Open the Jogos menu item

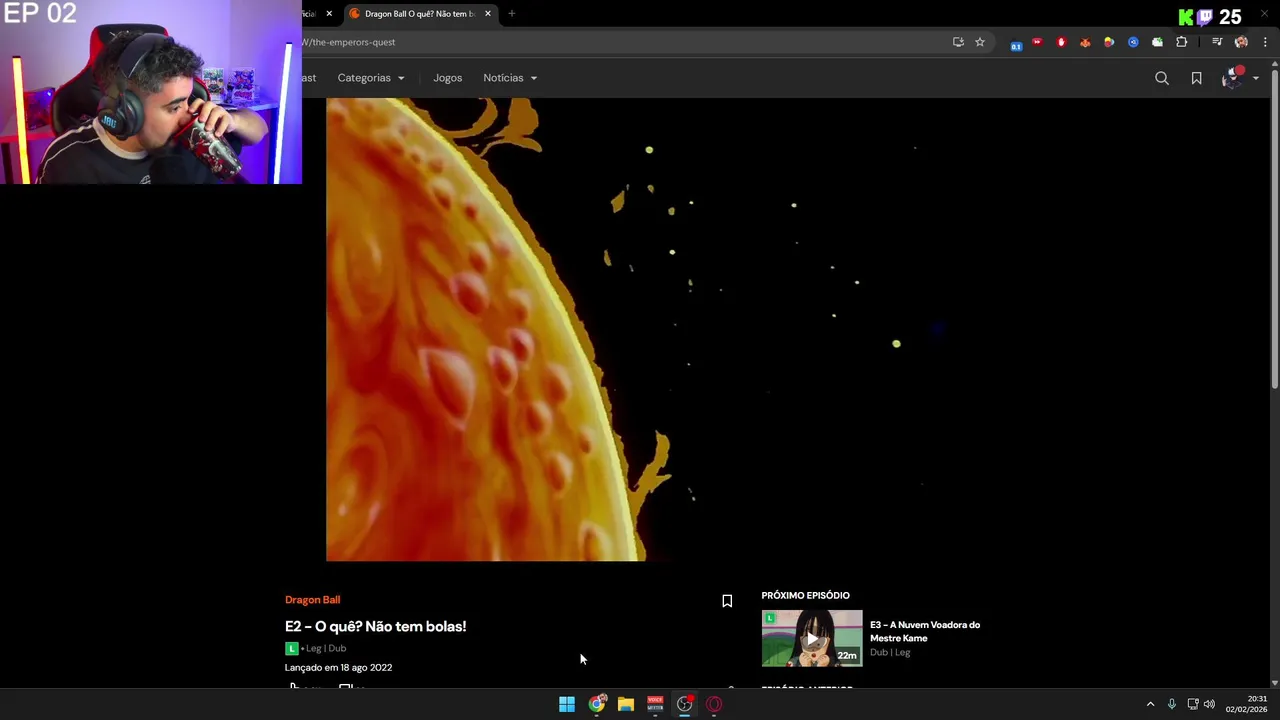(447, 78)
